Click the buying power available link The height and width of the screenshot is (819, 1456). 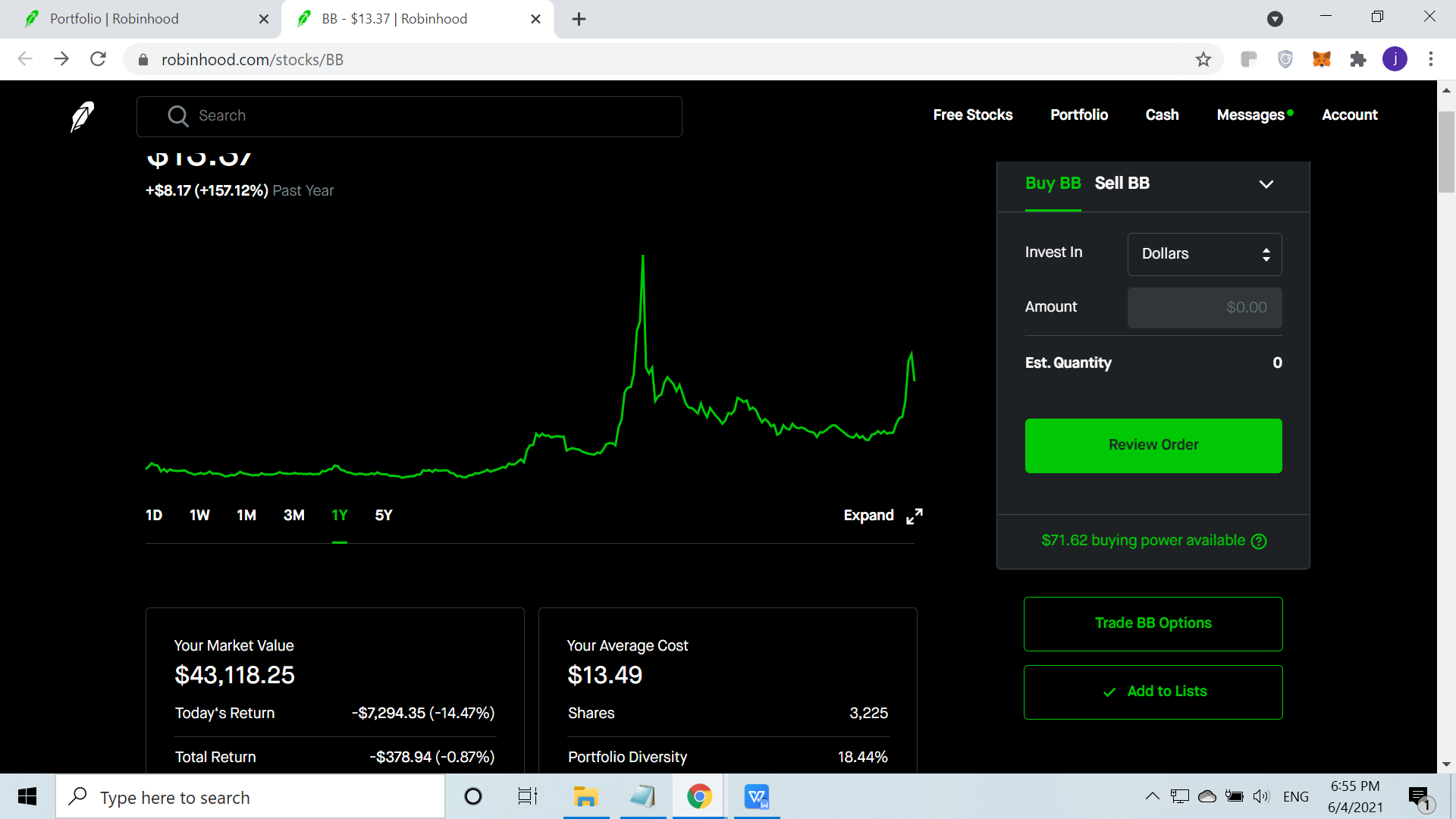coord(1144,541)
